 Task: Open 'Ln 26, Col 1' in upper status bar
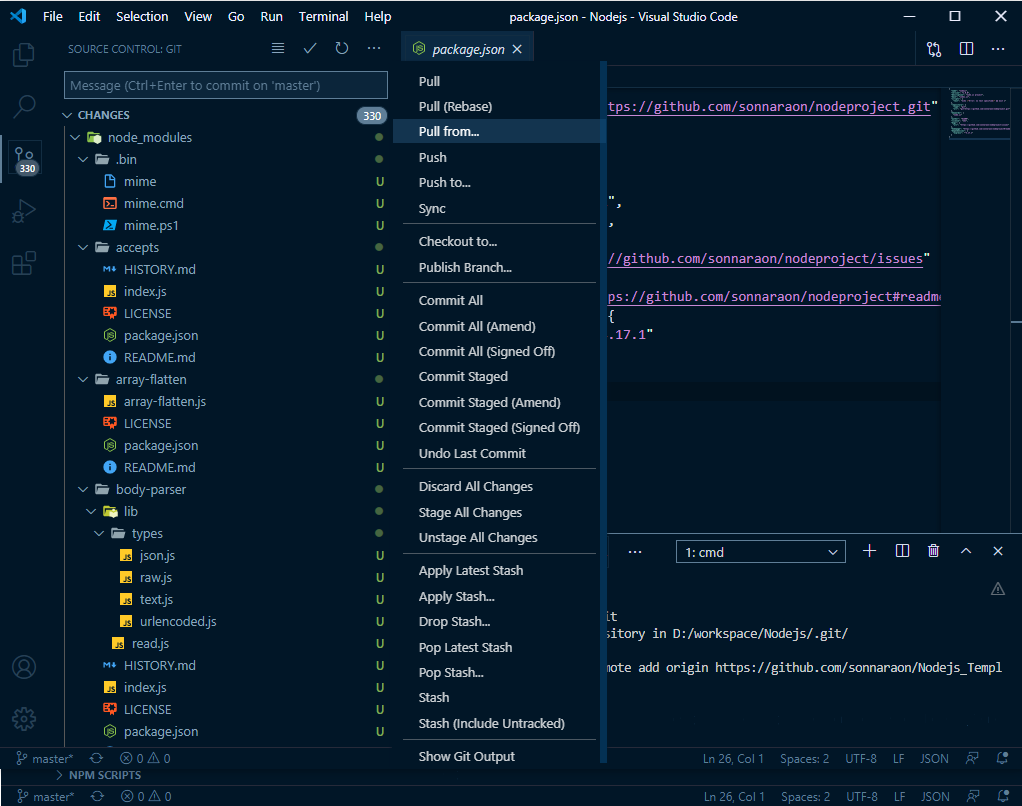733,758
